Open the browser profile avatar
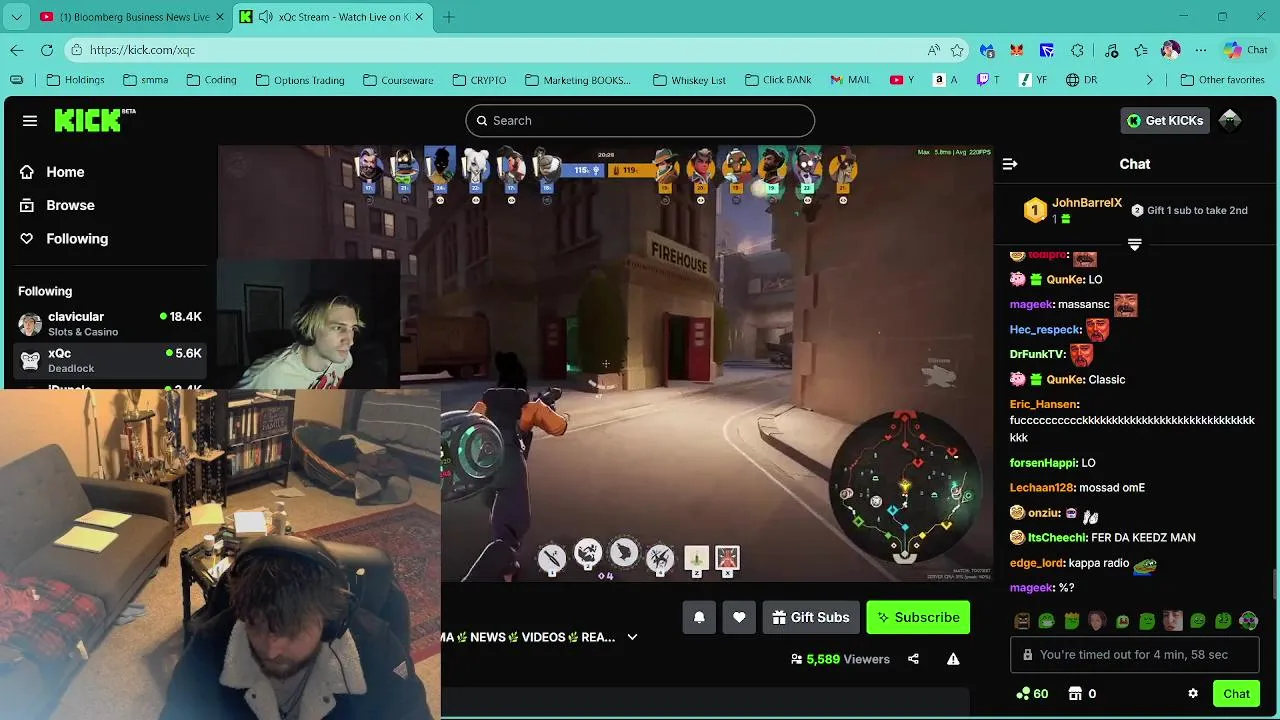Screen dimensions: 1280x720 [x=1171, y=50]
